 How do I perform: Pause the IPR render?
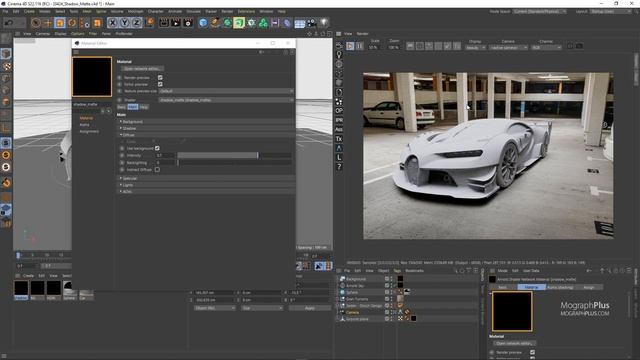pyautogui.click(x=360, y=46)
